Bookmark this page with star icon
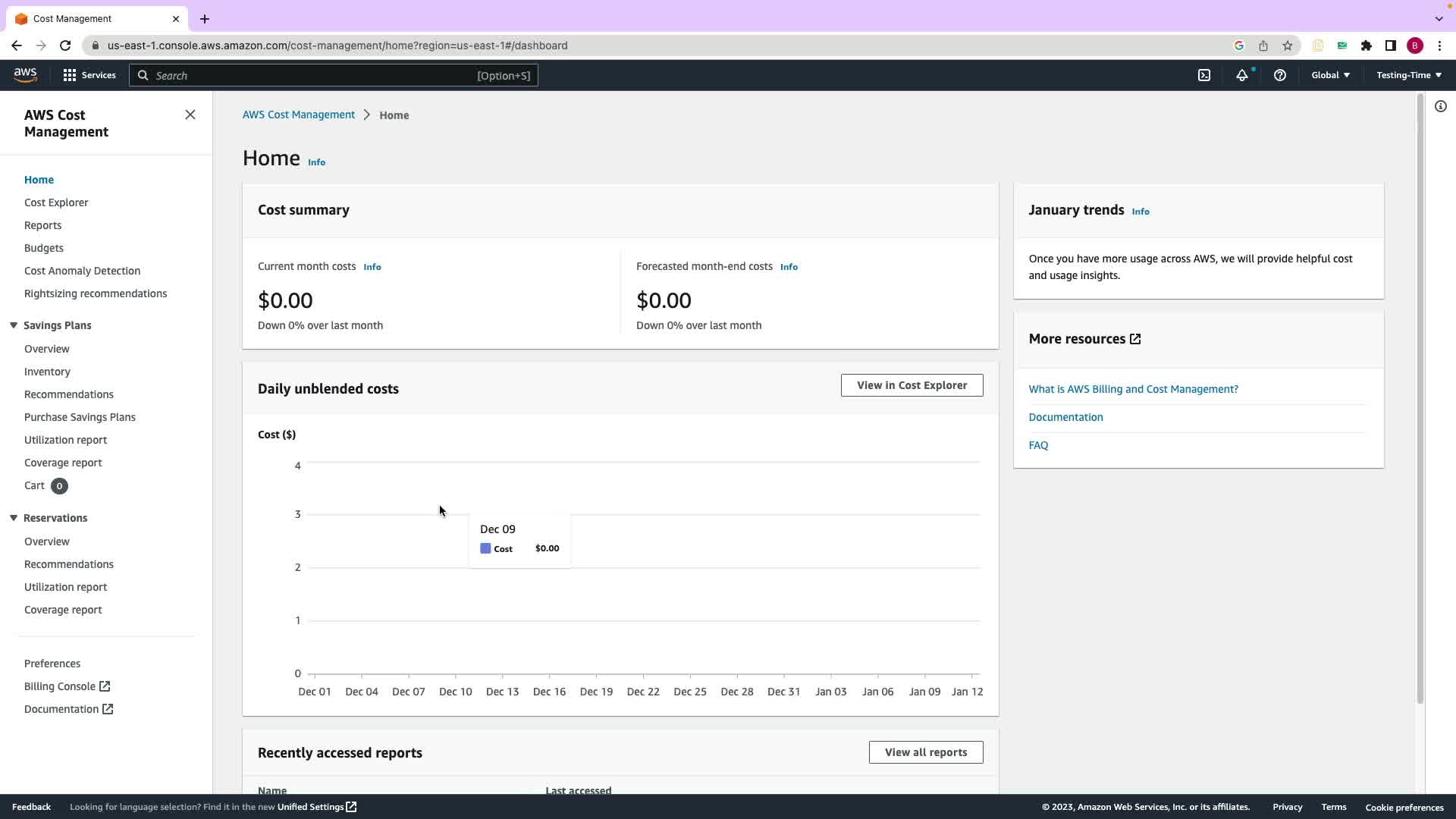This screenshot has height=819, width=1456. [1288, 45]
